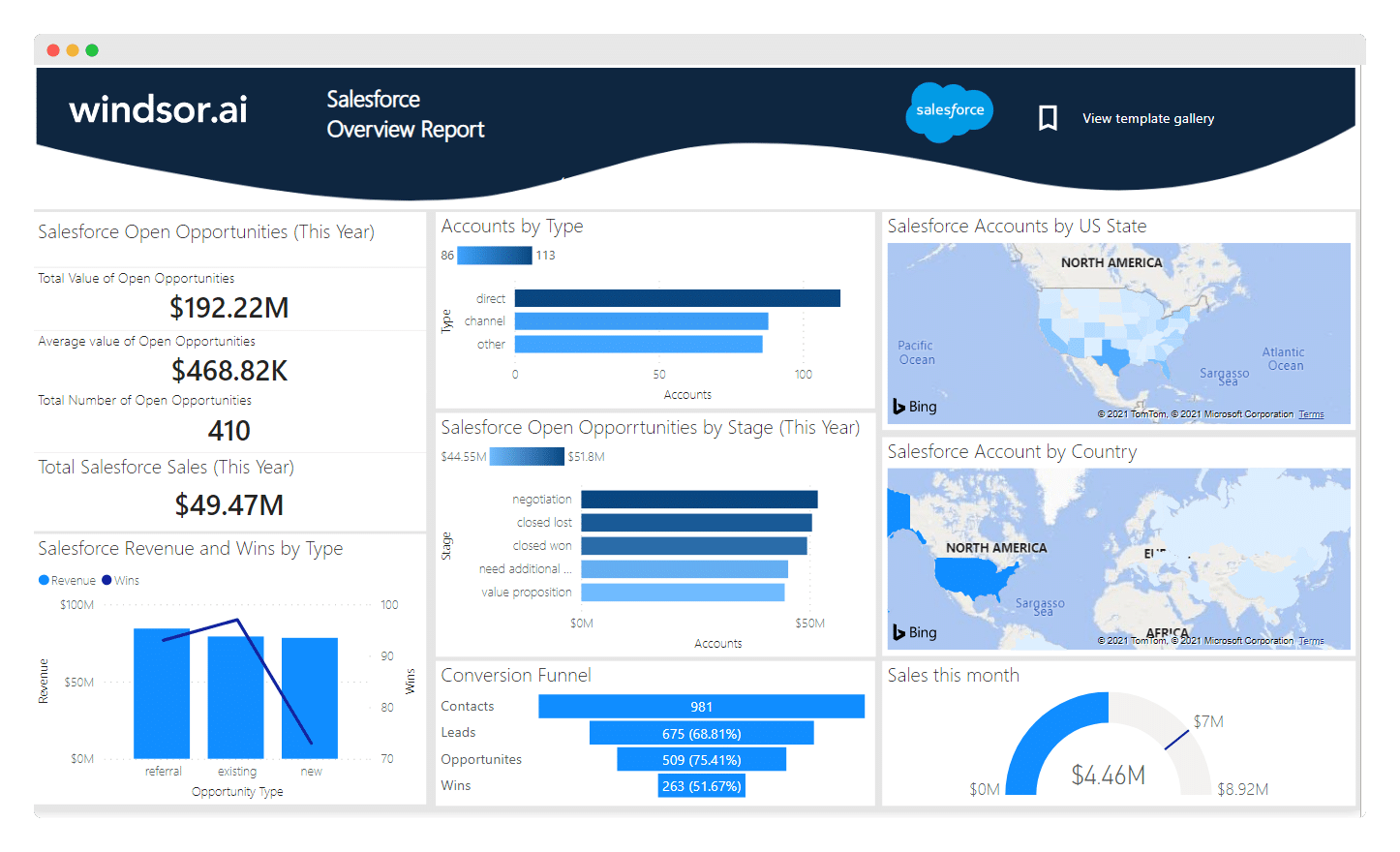Click the $4.46M gauge value

1109,776
